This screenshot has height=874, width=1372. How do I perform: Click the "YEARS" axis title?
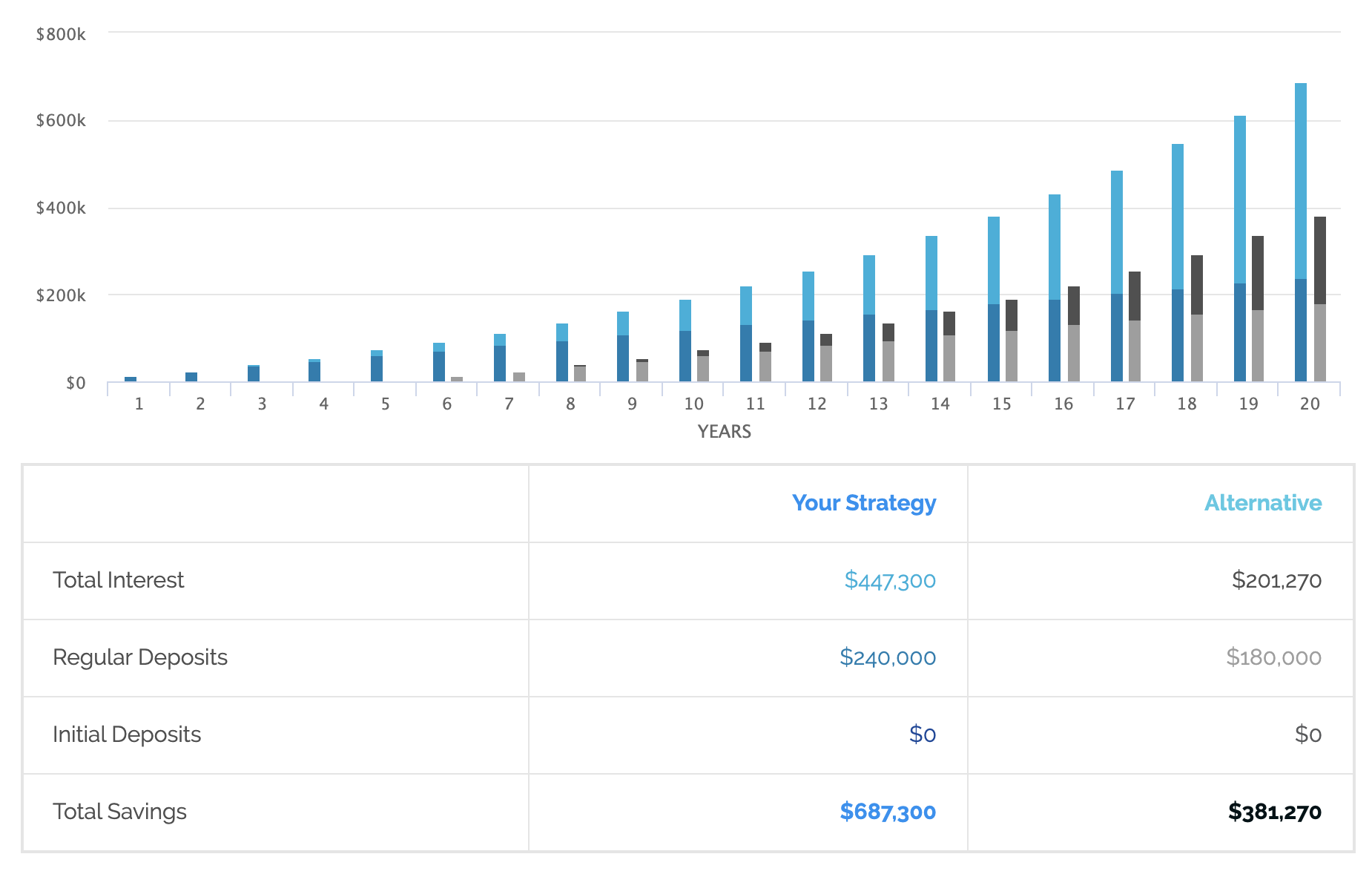724,432
